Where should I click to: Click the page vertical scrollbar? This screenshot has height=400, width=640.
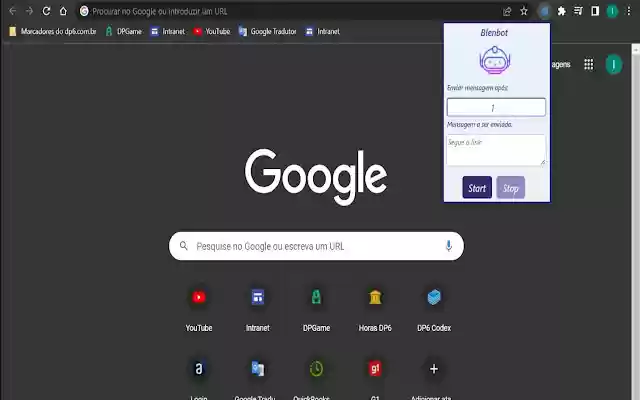[636, 222]
